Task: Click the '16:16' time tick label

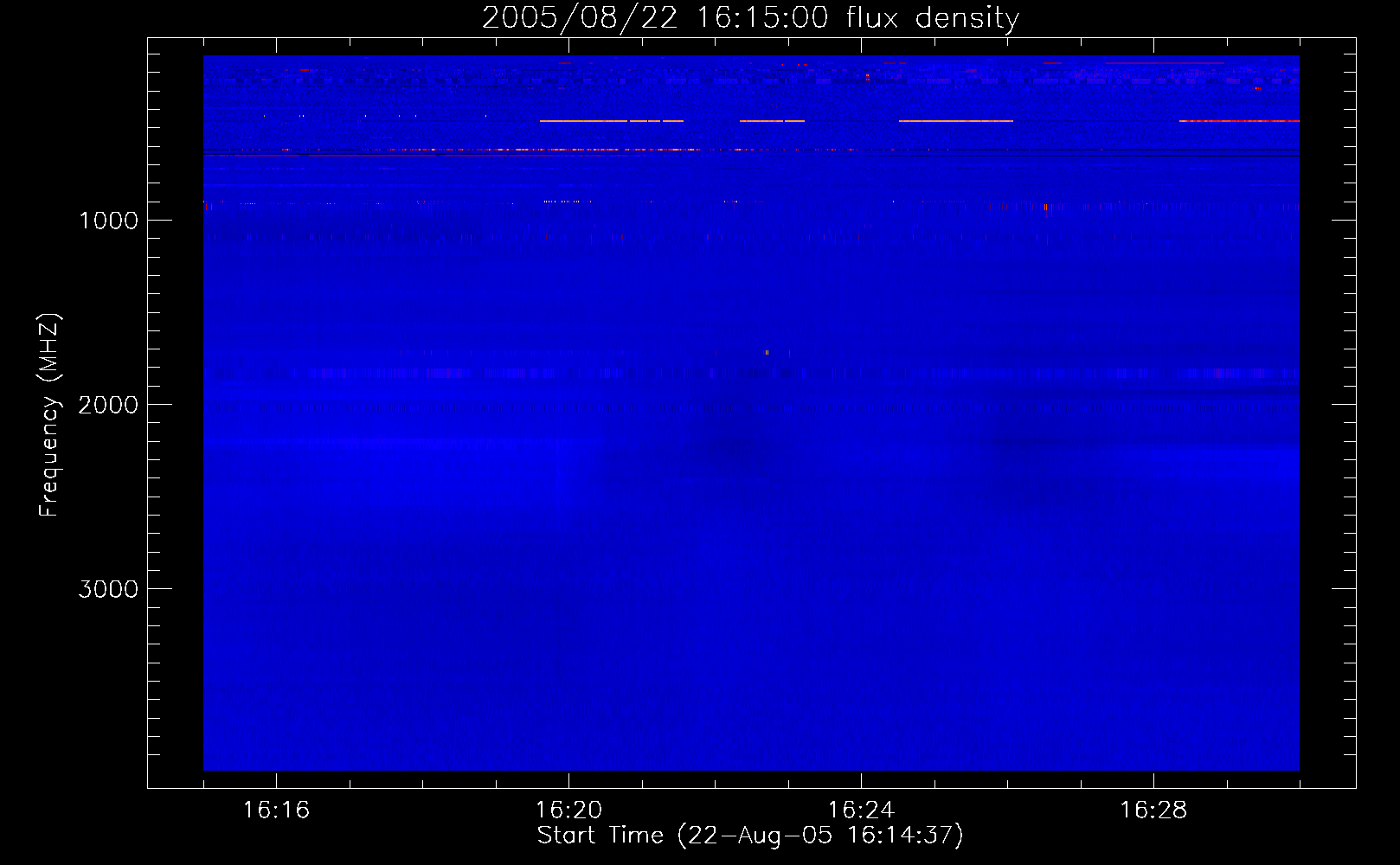Action: (276, 811)
